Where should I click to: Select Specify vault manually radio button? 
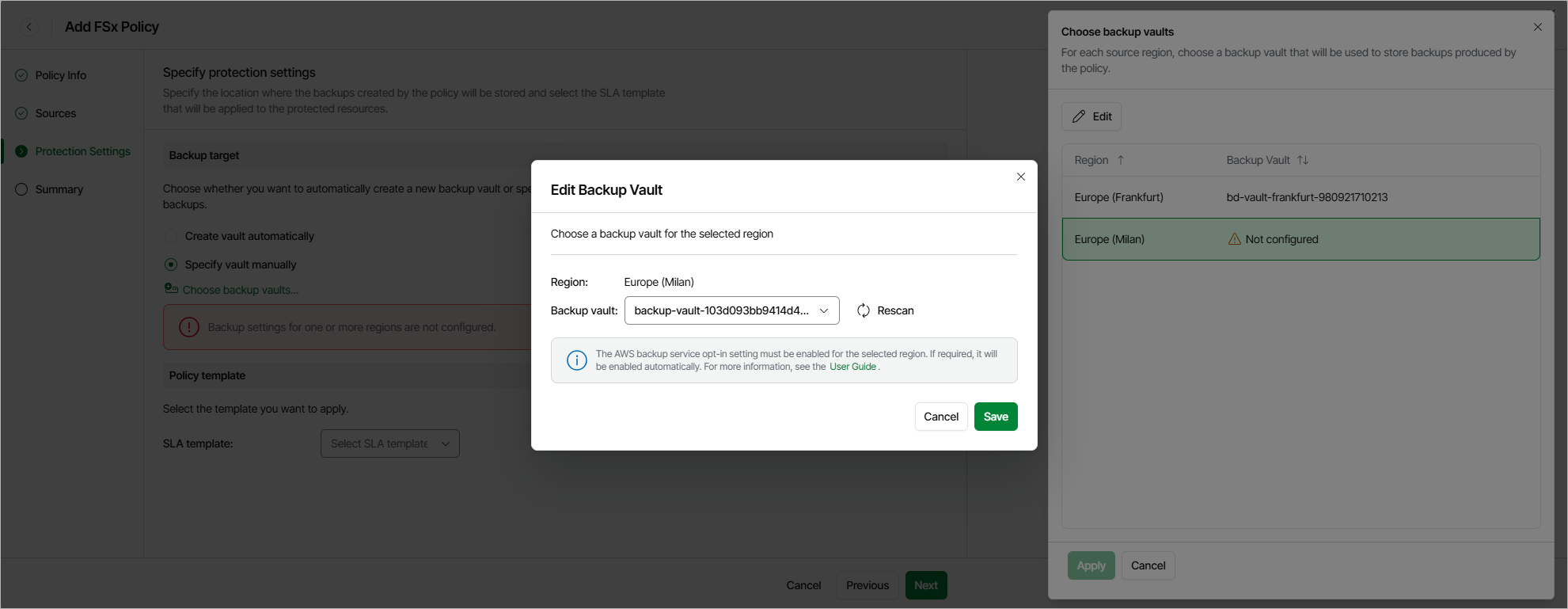pos(171,265)
